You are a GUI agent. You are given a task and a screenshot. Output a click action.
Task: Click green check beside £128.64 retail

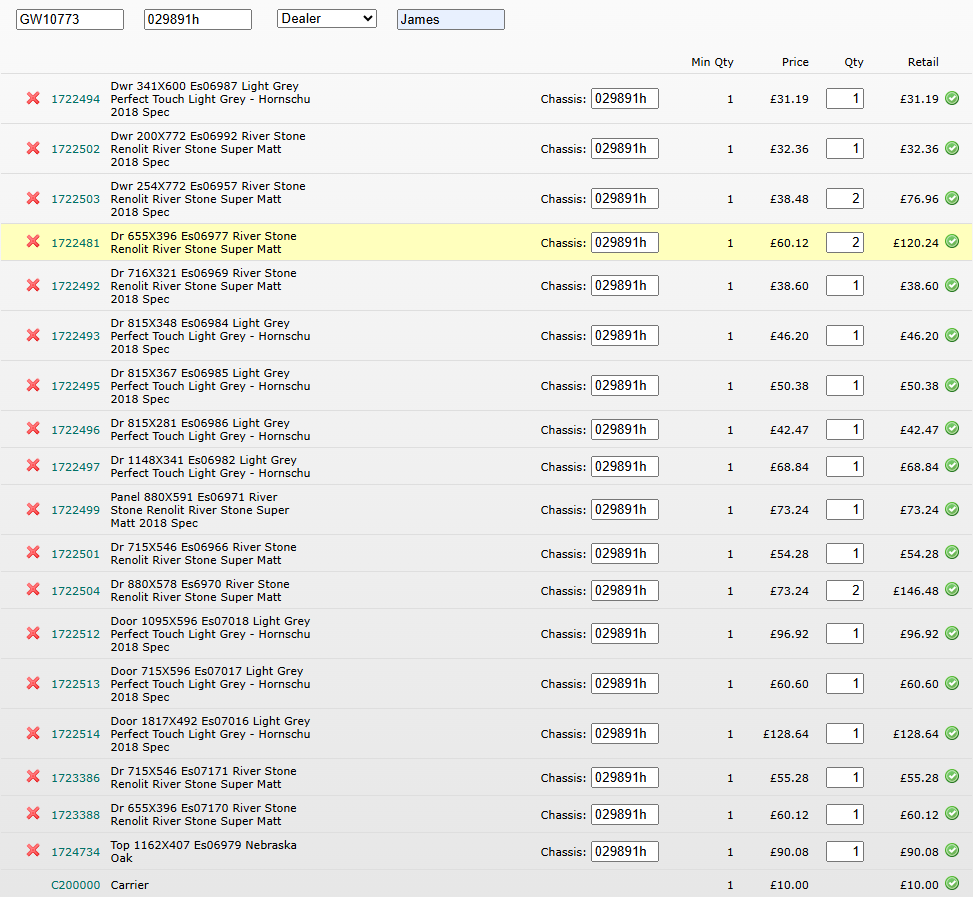[x=952, y=733]
